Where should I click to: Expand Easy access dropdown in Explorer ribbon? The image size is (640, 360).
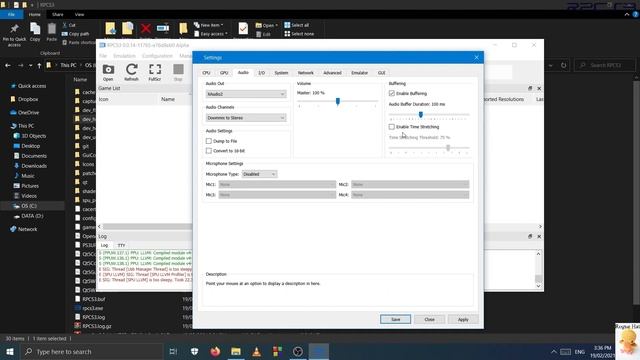(x=211, y=34)
